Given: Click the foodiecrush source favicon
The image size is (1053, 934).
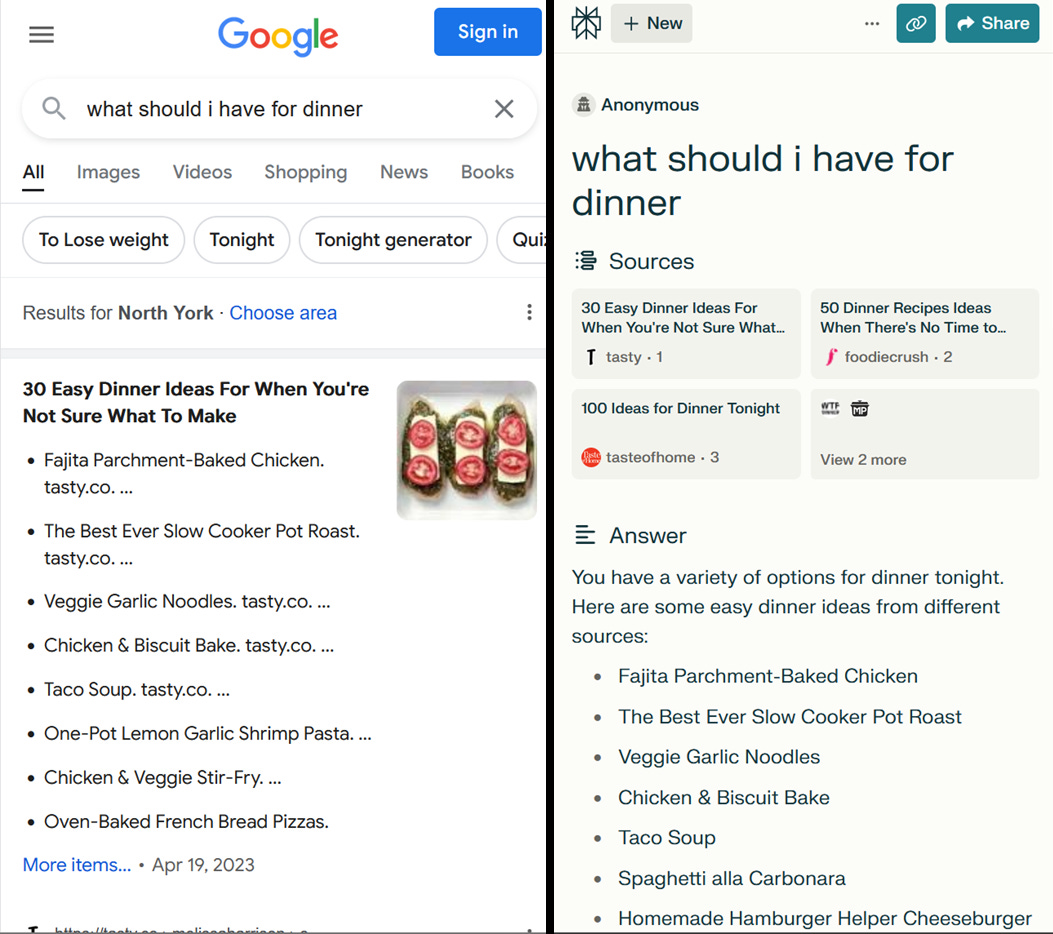Looking at the screenshot, I should [x=831, y=357].
